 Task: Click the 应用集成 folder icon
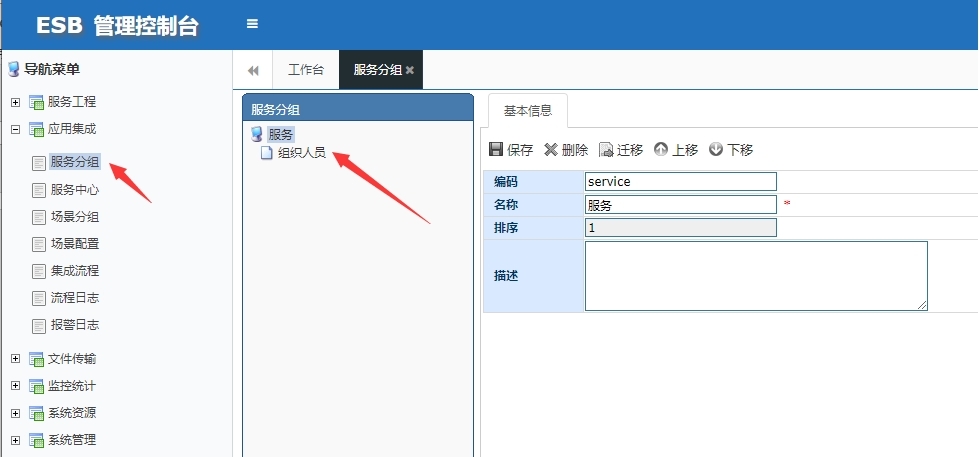coord(36,130)
